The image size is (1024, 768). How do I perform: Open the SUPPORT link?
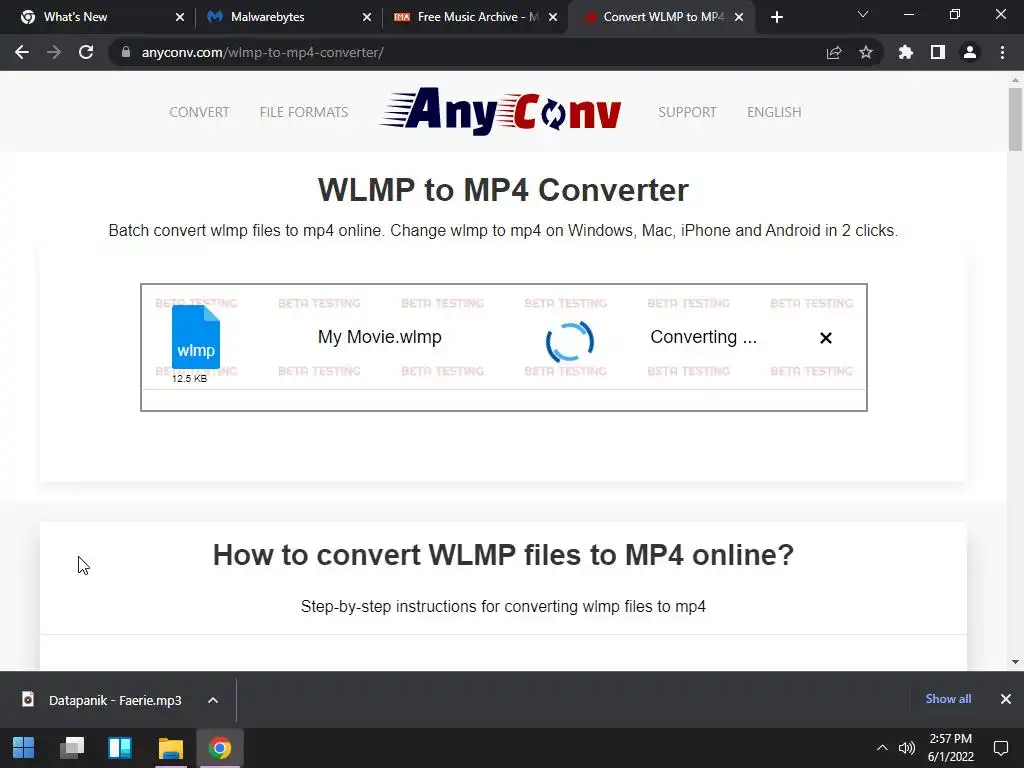pyautogui.click(x=687, y=112)
